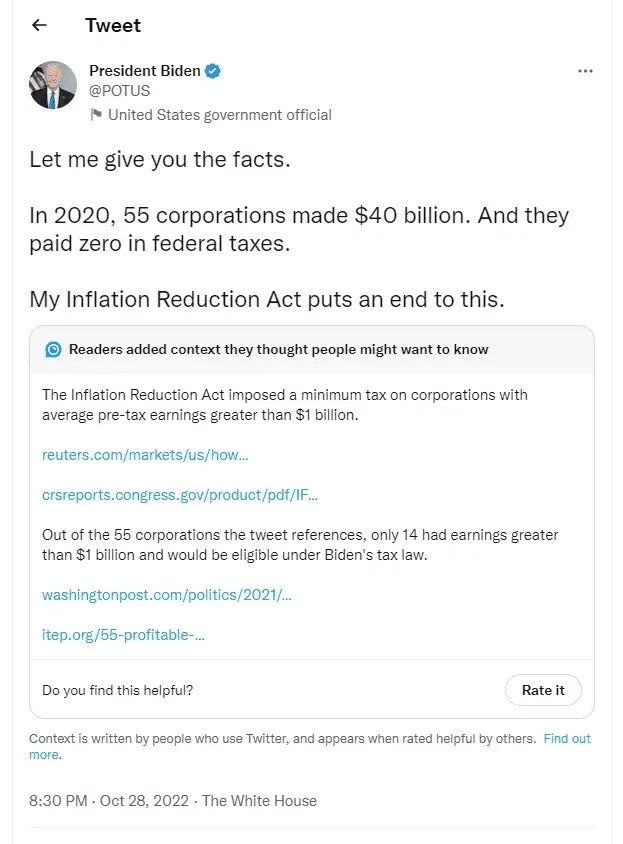
Task: Click The White House source label
Action: (x=259, y=800)
